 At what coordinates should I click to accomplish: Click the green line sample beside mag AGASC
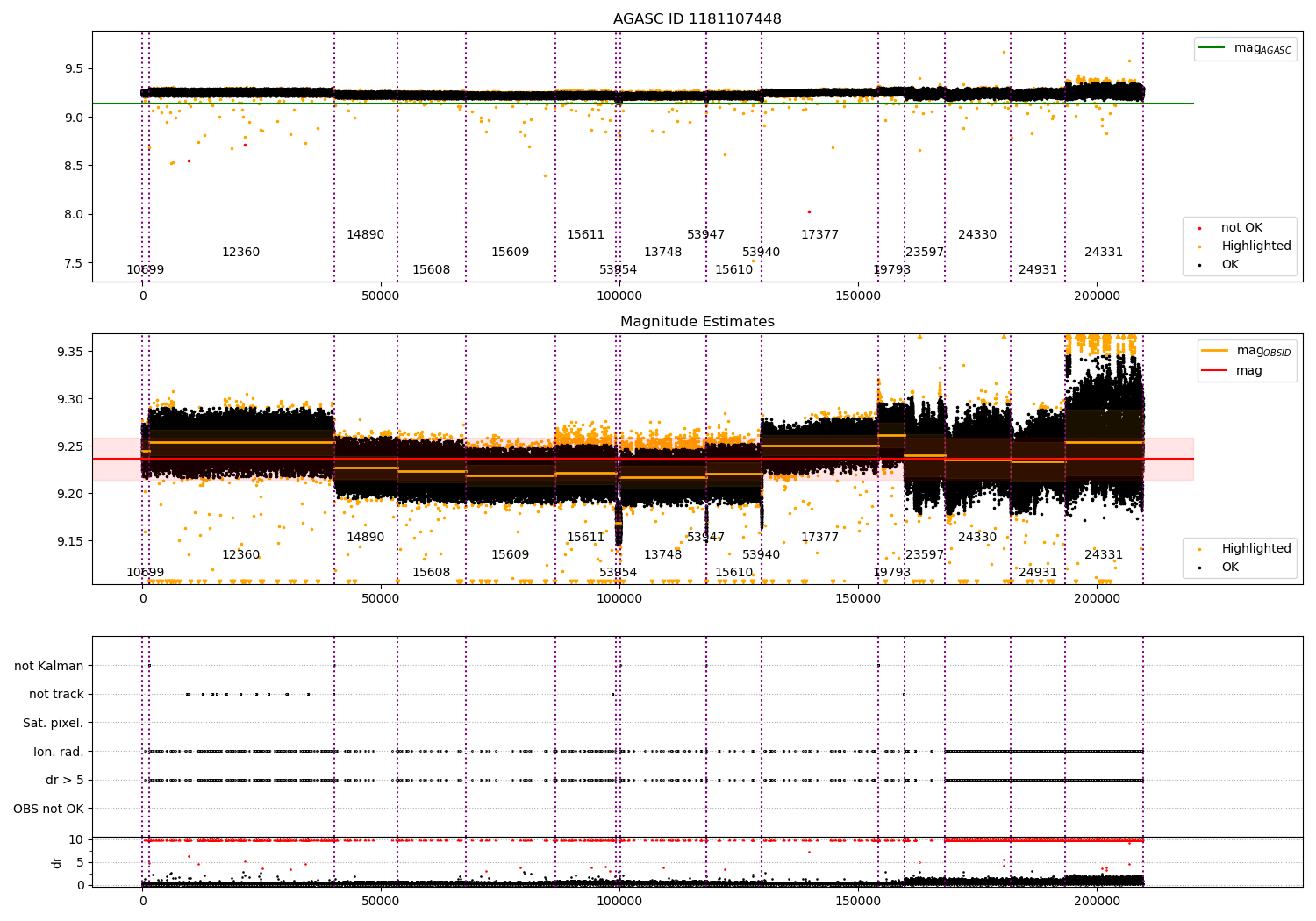coord(1212,48)
